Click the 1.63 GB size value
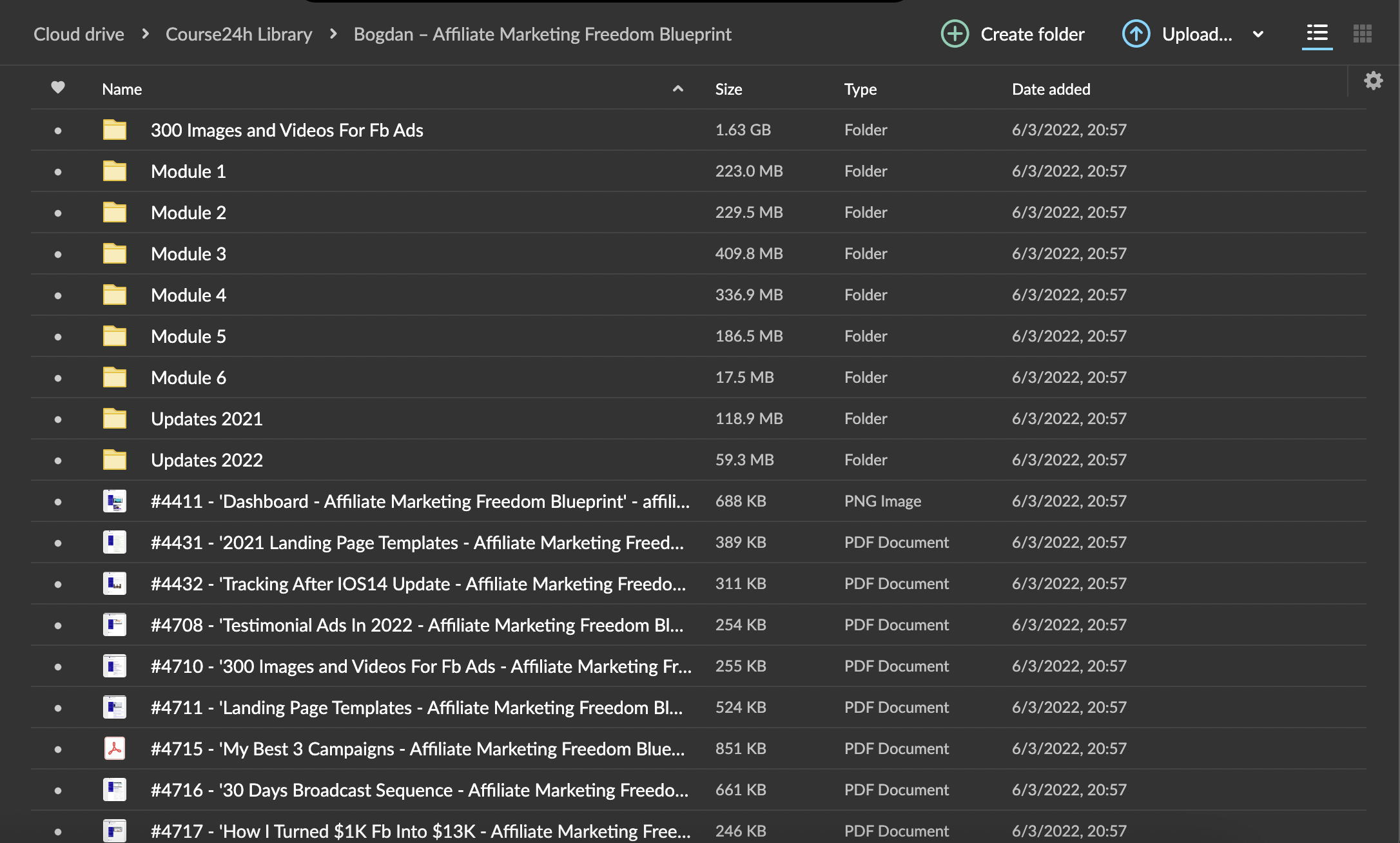 [743, 130]
